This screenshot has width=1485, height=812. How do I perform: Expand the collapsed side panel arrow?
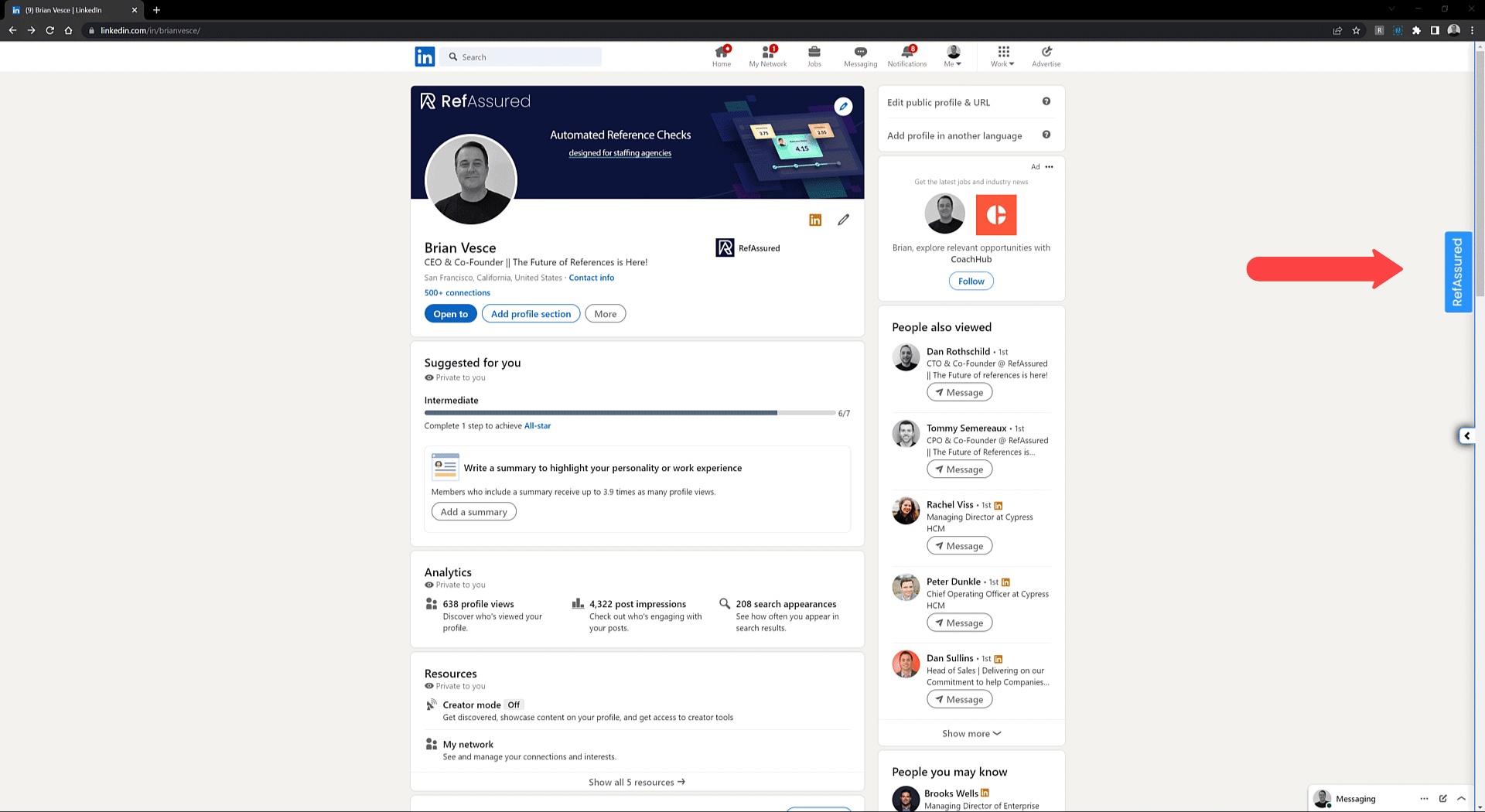[x=1466, y=436]
